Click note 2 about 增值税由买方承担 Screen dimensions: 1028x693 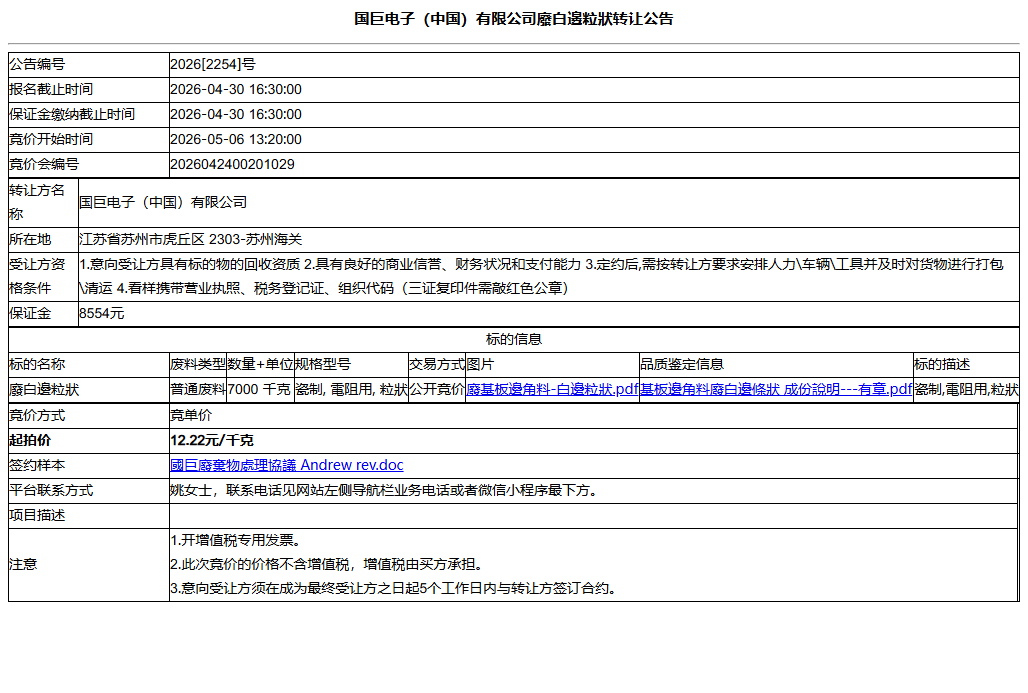coord(328,564)
